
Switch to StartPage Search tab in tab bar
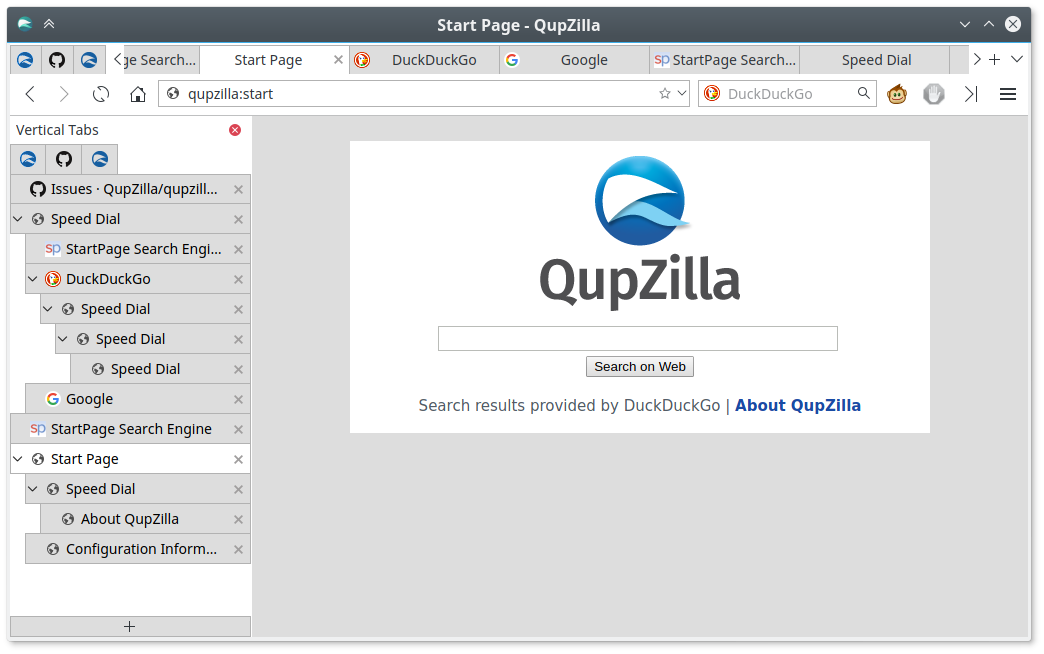[x=724, y=60]
